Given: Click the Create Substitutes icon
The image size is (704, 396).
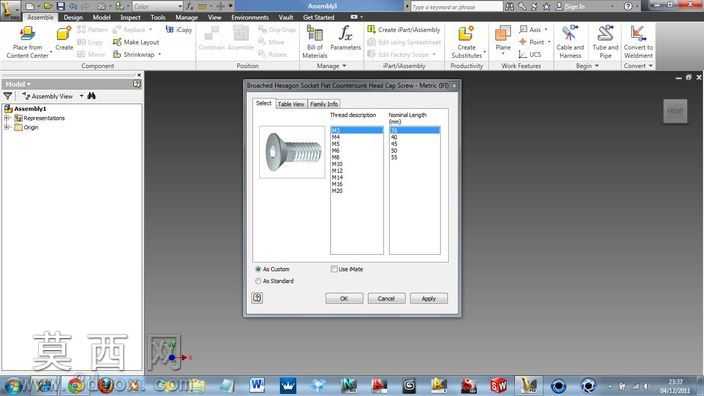Looking at the screenshot, I should coord(466,34).
